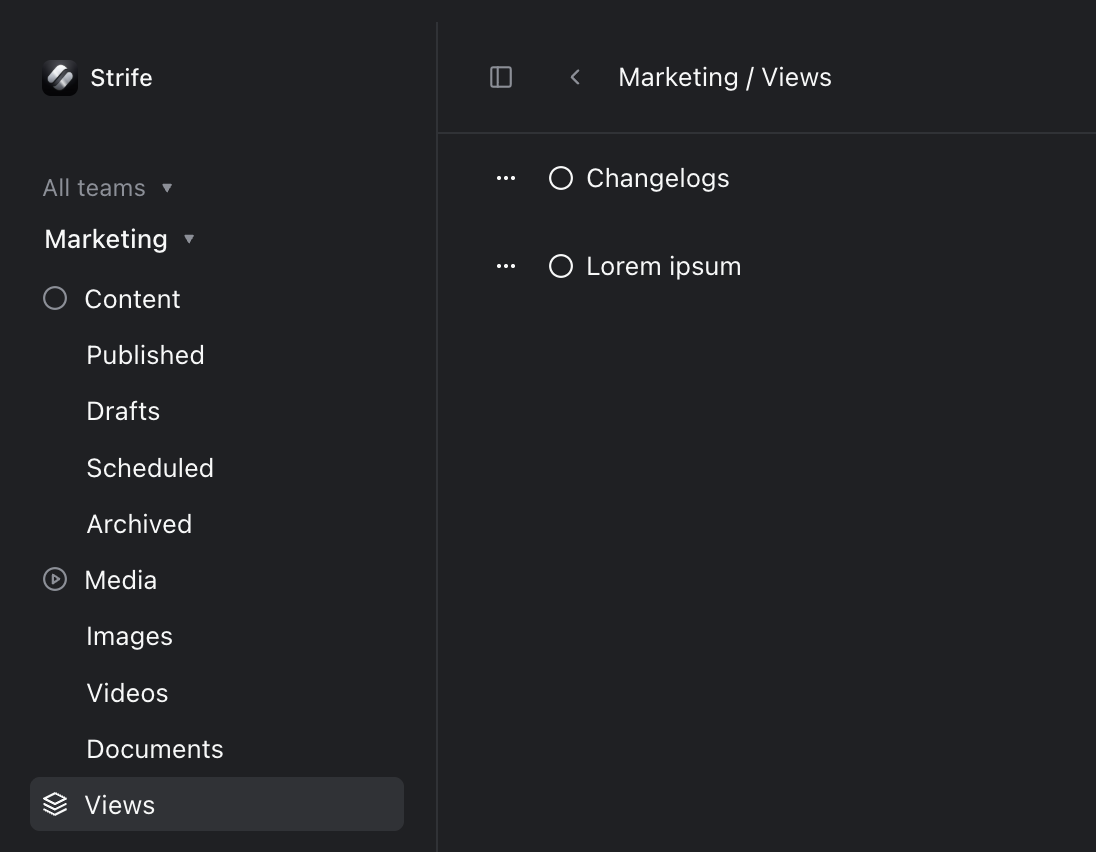Click the circle icon beside Lorem ipsum

pos(561,266)
